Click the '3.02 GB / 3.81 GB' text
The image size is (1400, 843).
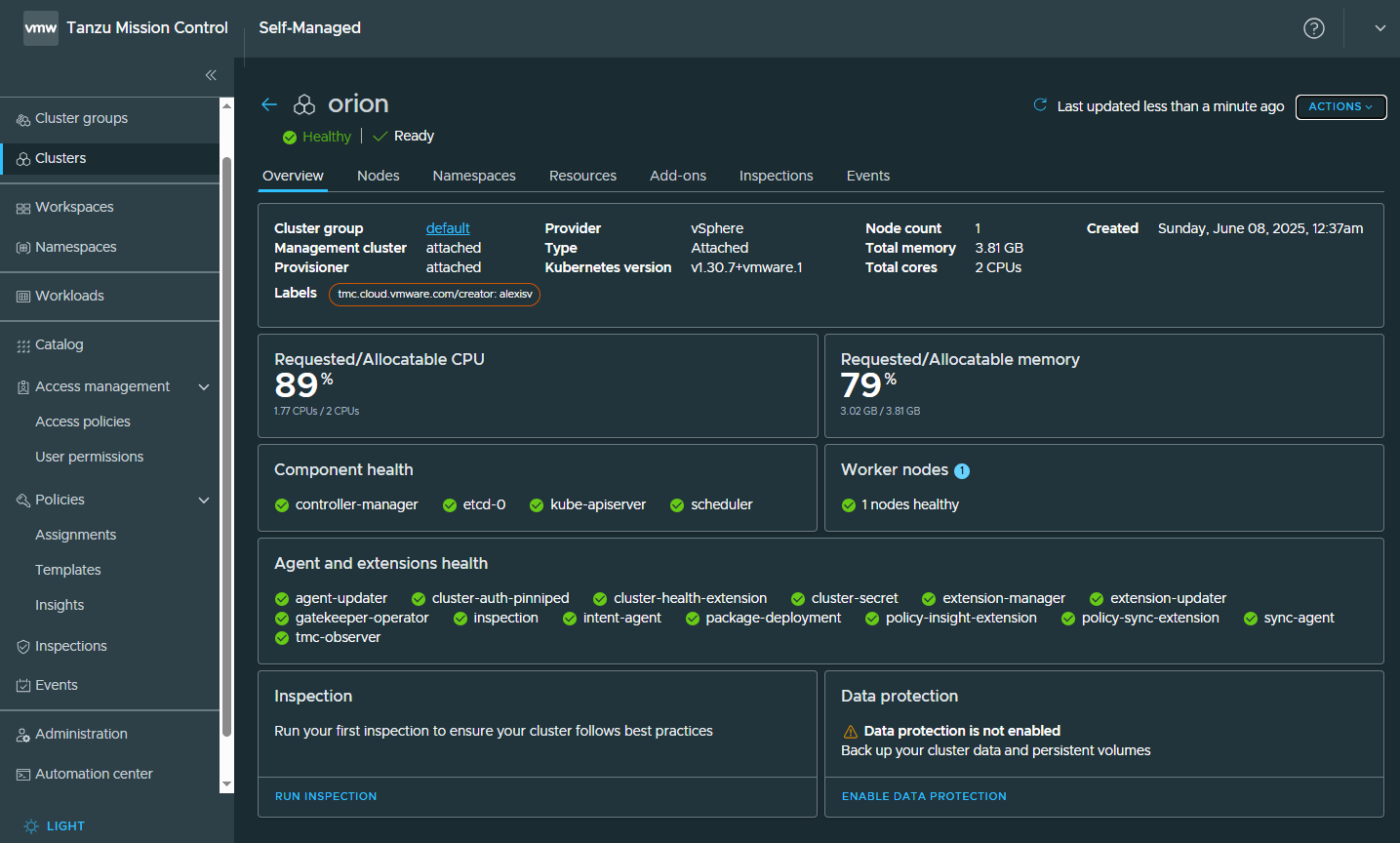point(880,412)
